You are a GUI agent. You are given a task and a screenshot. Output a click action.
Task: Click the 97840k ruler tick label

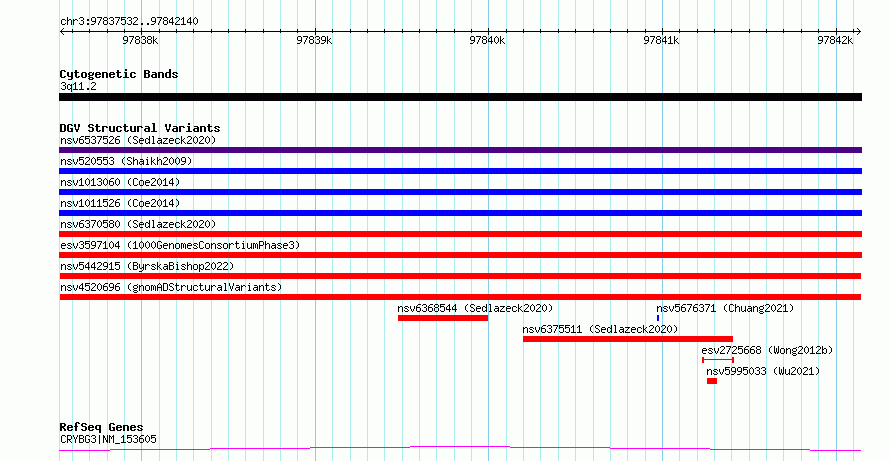coord(488,40)
